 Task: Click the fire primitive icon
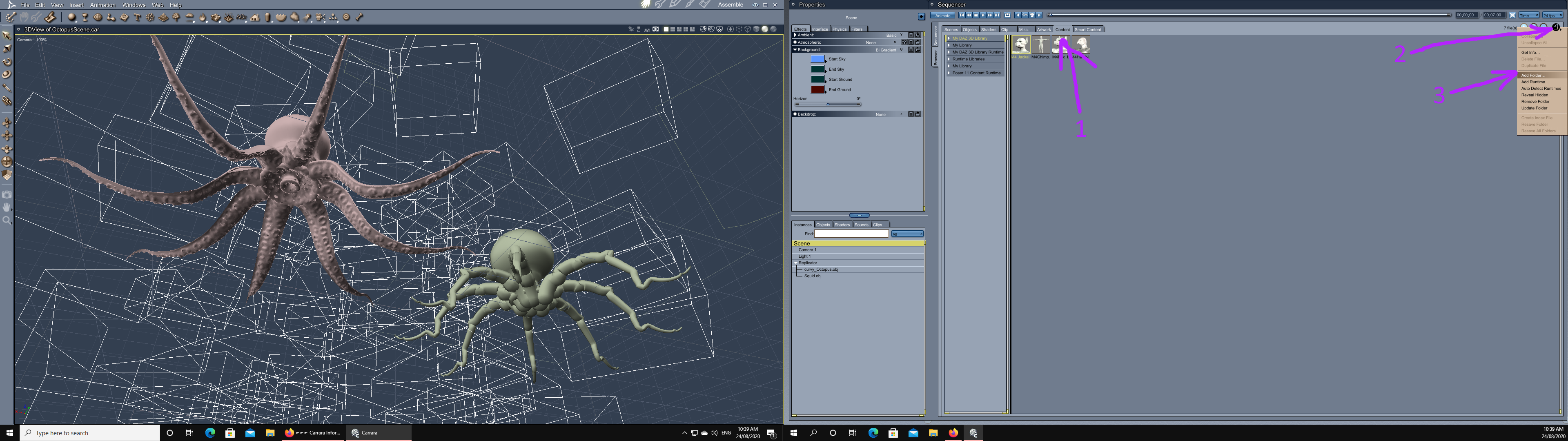pyautogui.click(x=202, y=18)
